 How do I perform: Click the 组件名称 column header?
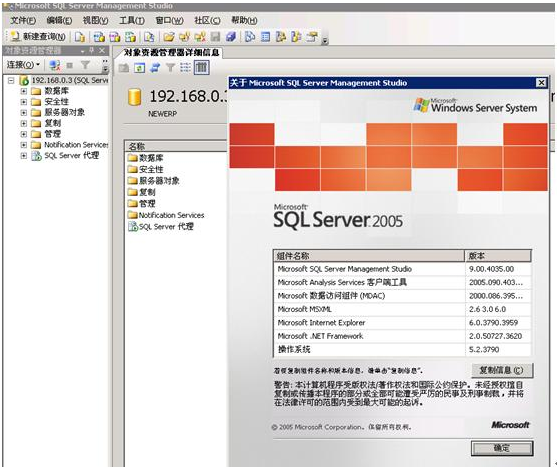369,255
